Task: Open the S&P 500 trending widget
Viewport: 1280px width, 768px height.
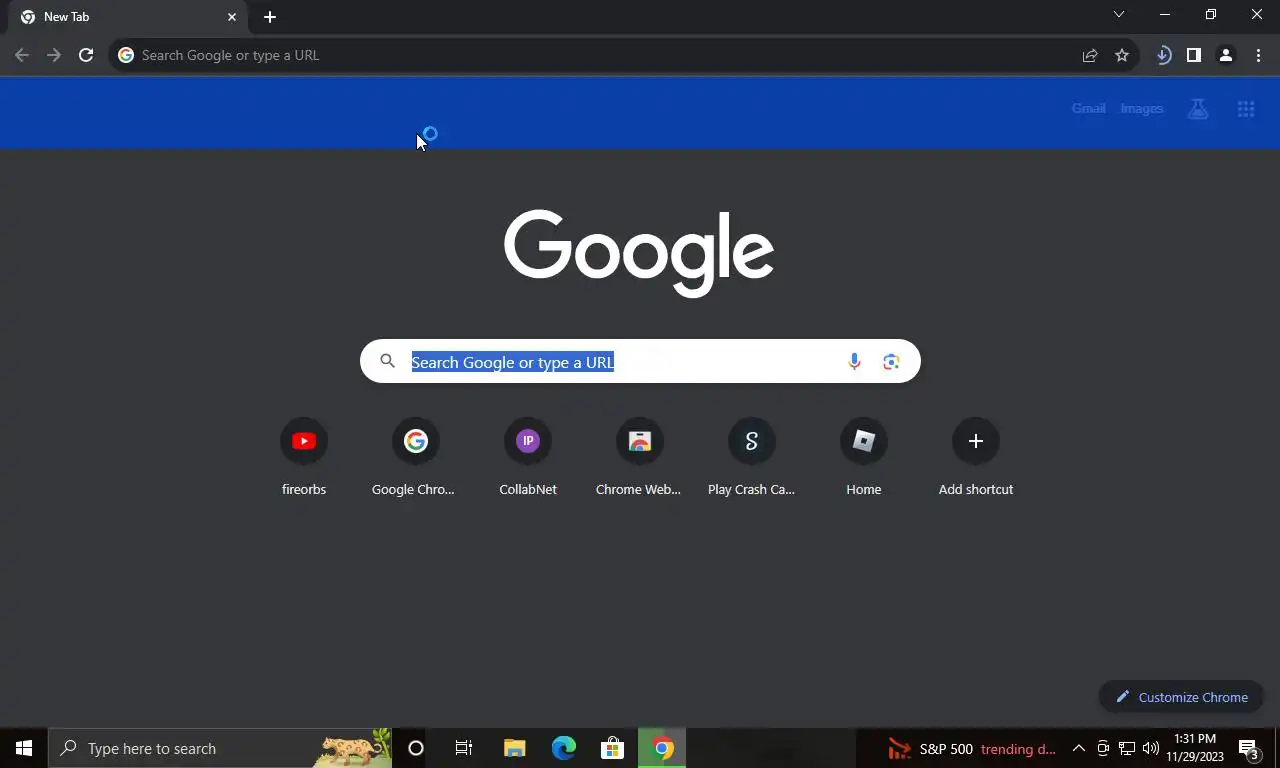Action: [972, 749]
